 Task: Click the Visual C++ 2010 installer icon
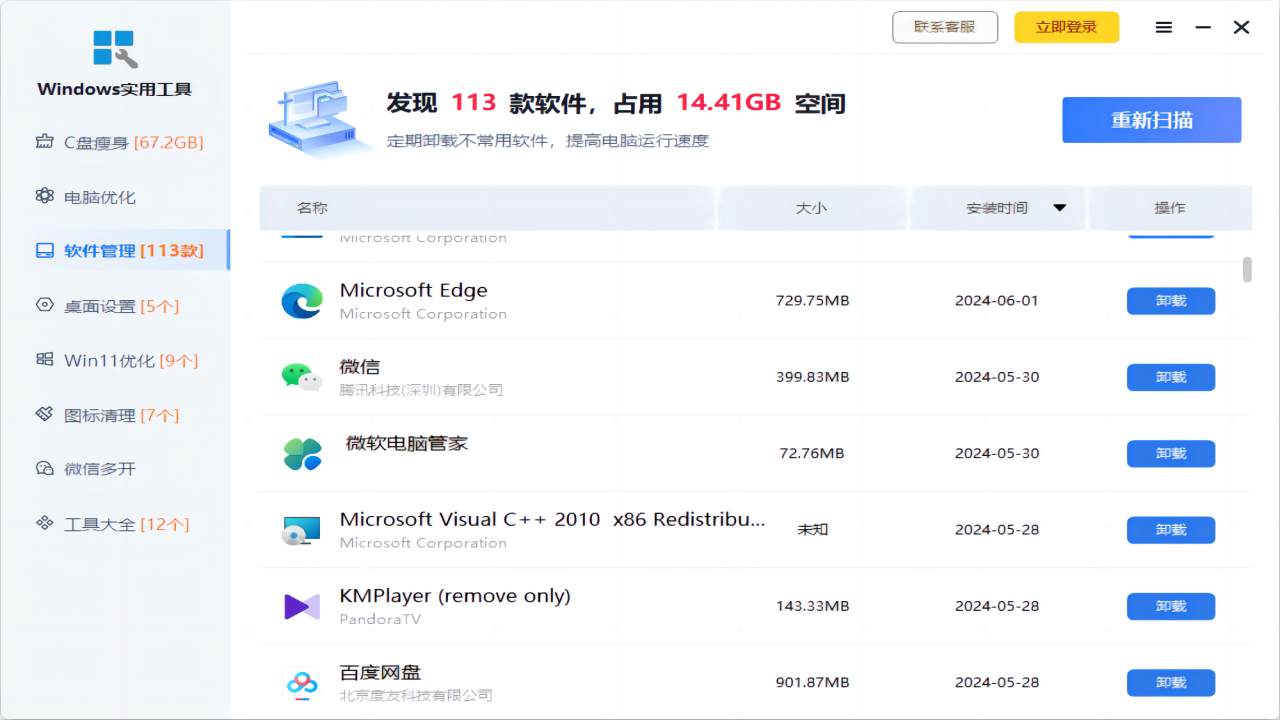pos(301,530)
